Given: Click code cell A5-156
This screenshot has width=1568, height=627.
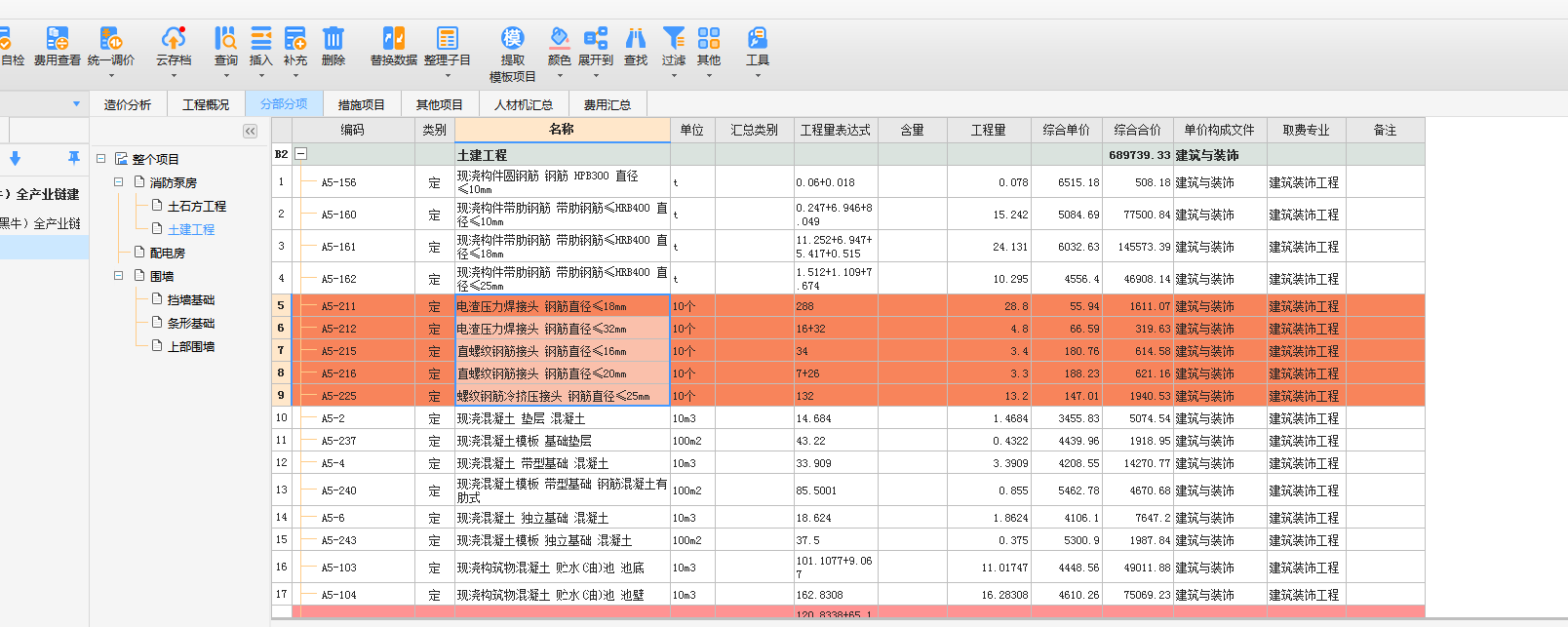Looking at the screenshot, I should [353, 182].
